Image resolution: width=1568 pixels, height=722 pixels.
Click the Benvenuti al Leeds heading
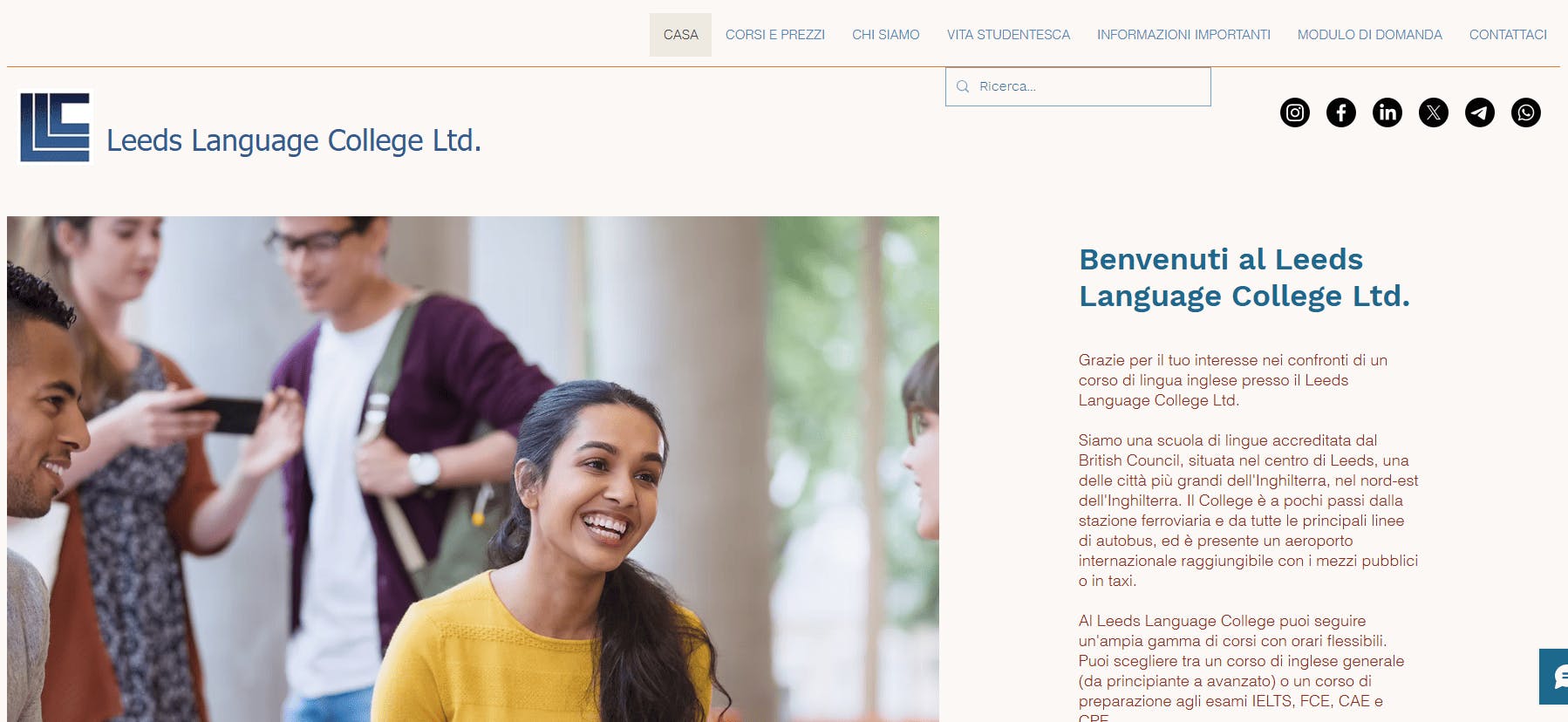(1244, 277)
